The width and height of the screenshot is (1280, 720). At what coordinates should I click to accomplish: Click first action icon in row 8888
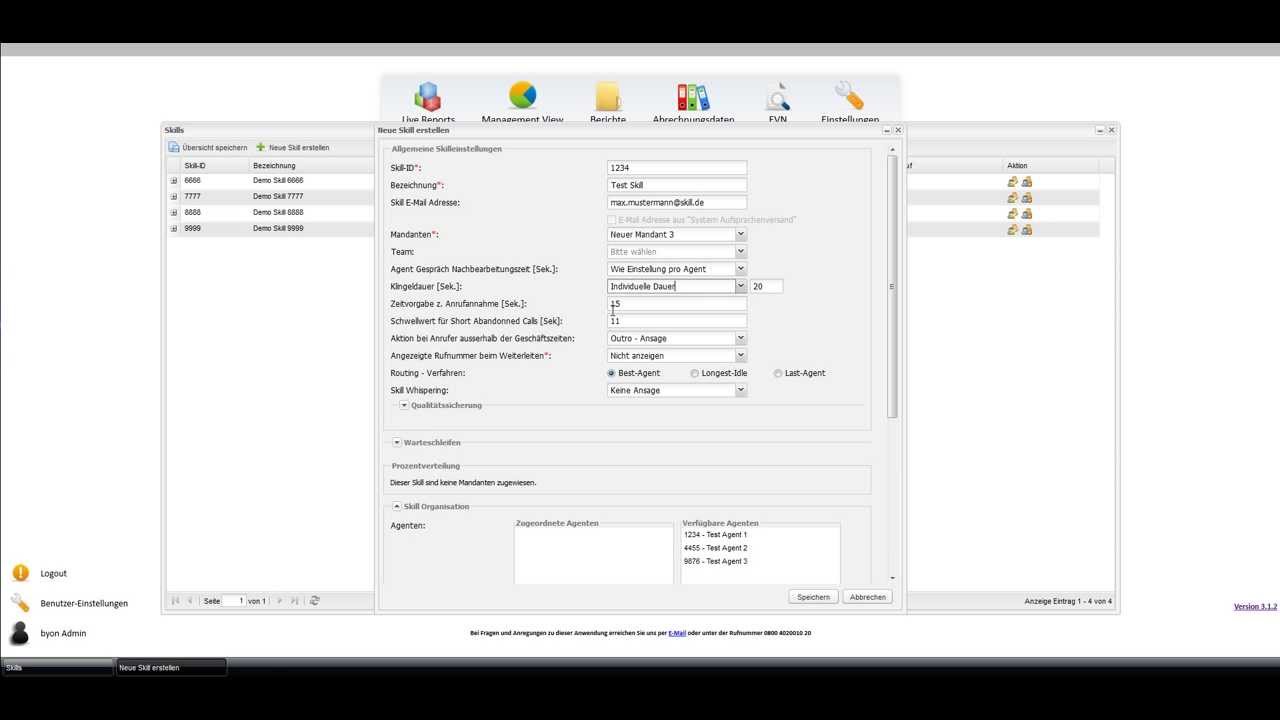coord(1013,213)
